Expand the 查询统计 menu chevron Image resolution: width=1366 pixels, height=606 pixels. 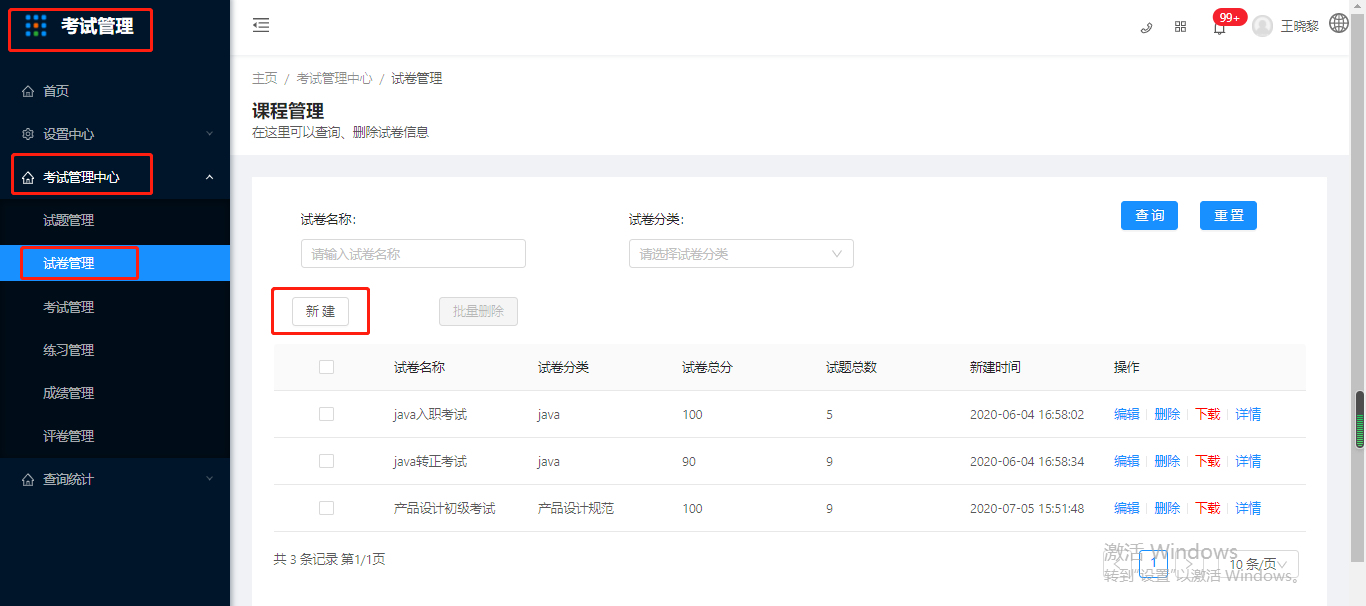(209, 479)
